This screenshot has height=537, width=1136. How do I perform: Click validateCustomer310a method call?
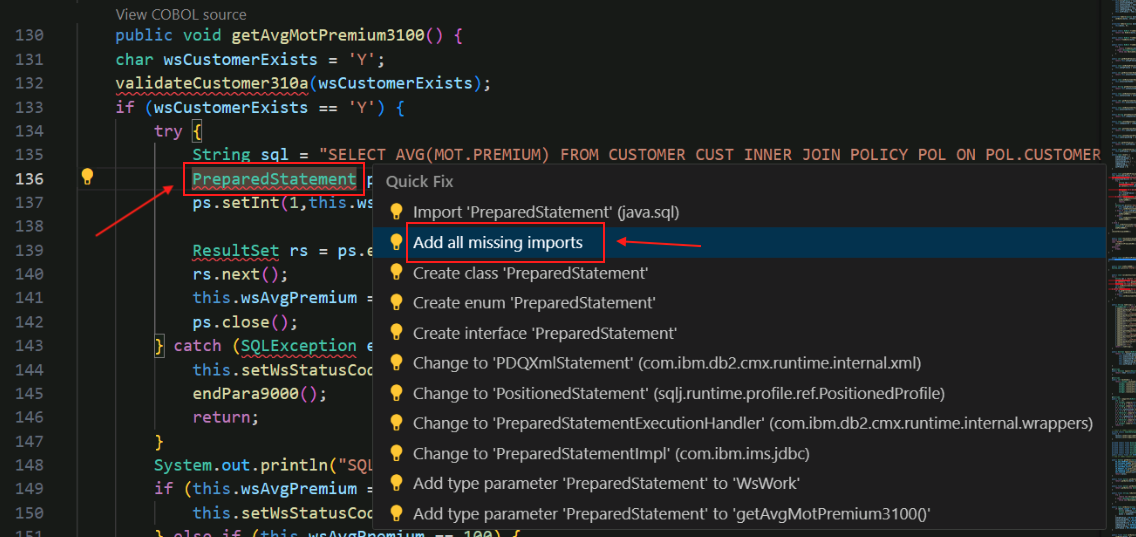(212, 83)
